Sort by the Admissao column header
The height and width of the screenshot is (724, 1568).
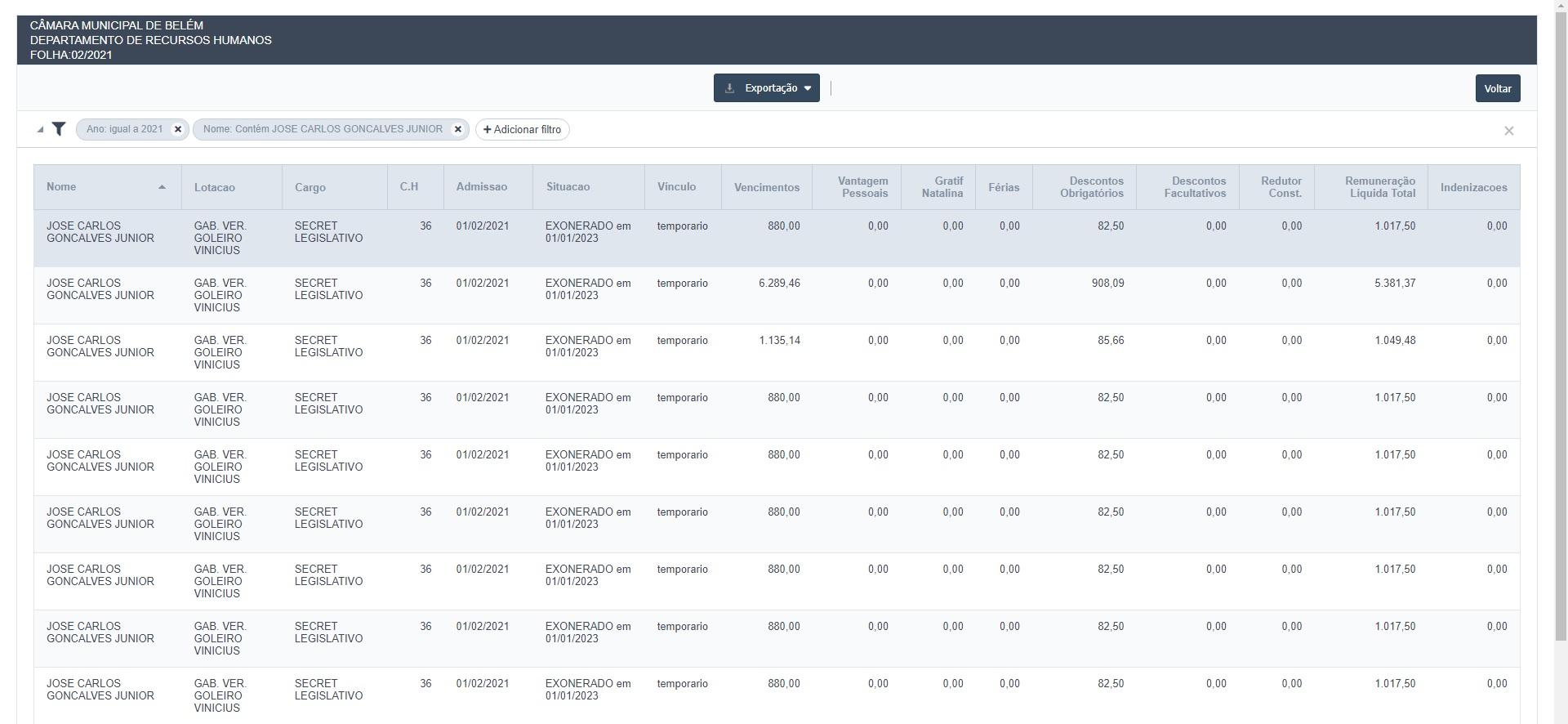(482, 187)
